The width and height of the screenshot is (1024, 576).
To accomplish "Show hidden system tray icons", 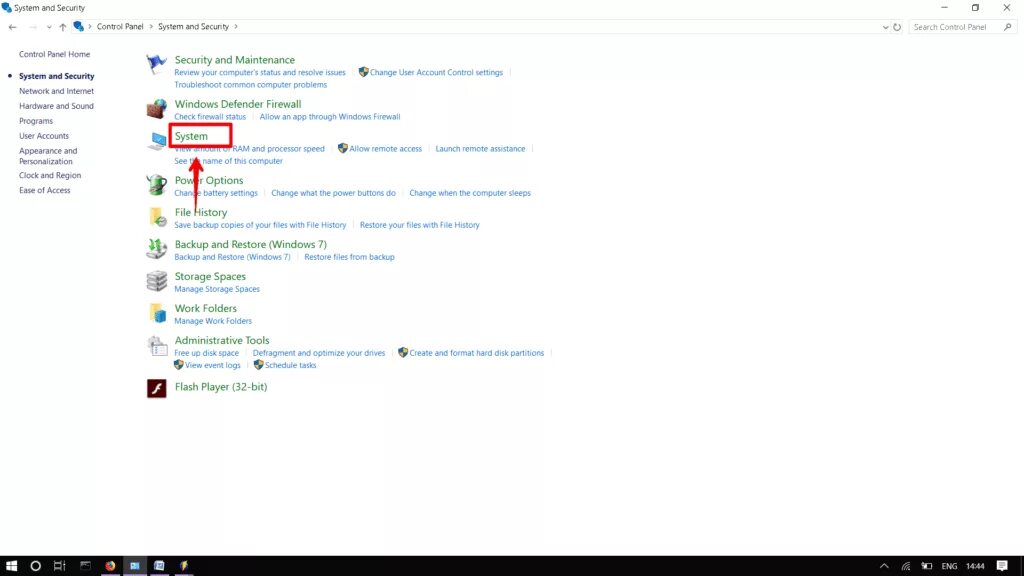I will (884, 566).
